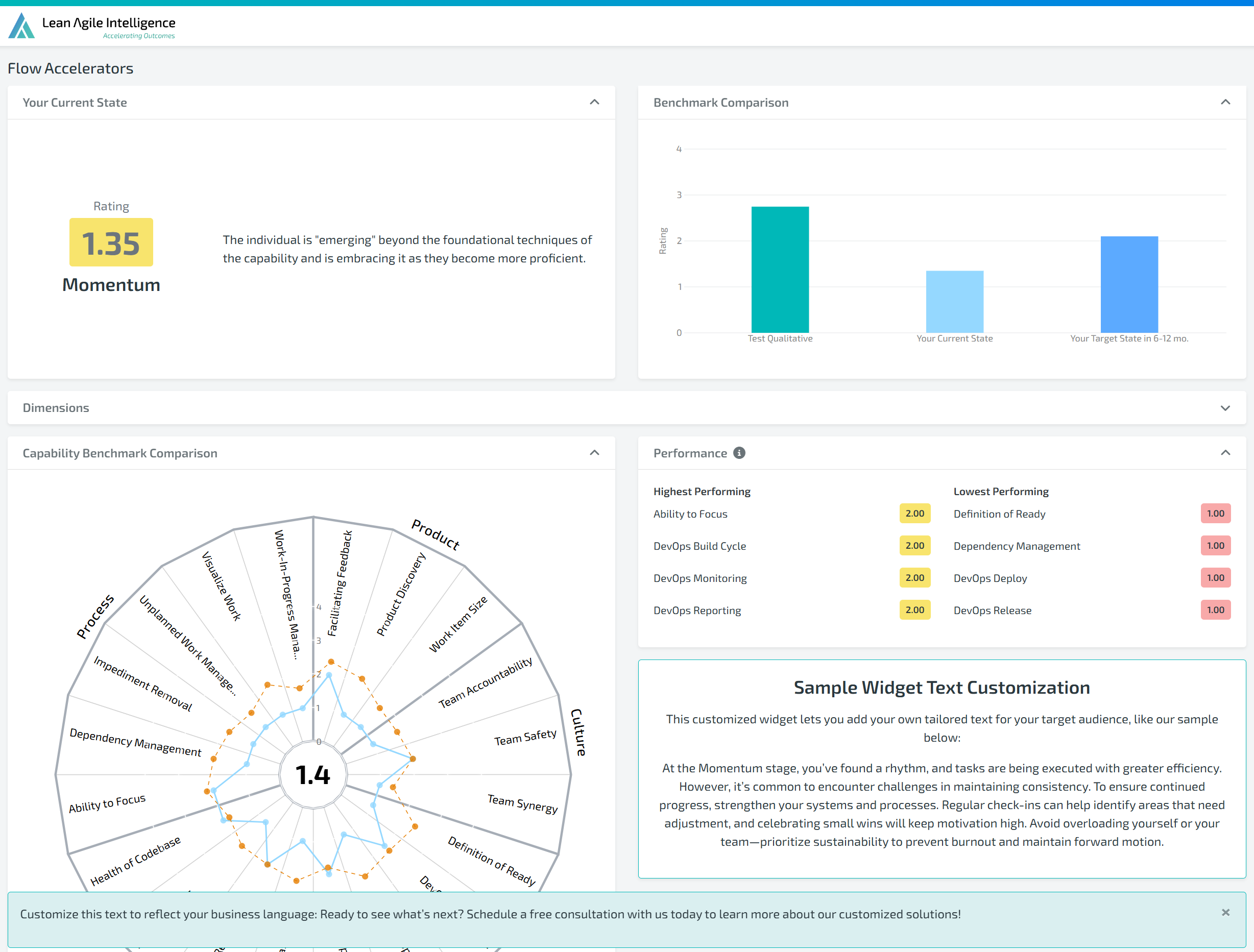Image resolution: width=1254 pixels, height=952 pixels.
Task: Click the 1.35 rating badge
Action: 111,242
